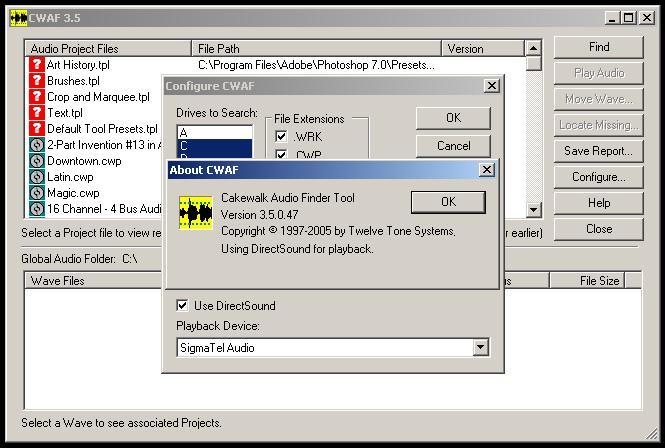Viewport: 665px width, 448px height.
Task: Click the window resize grip in bottom corner
Action: [651, 434]
